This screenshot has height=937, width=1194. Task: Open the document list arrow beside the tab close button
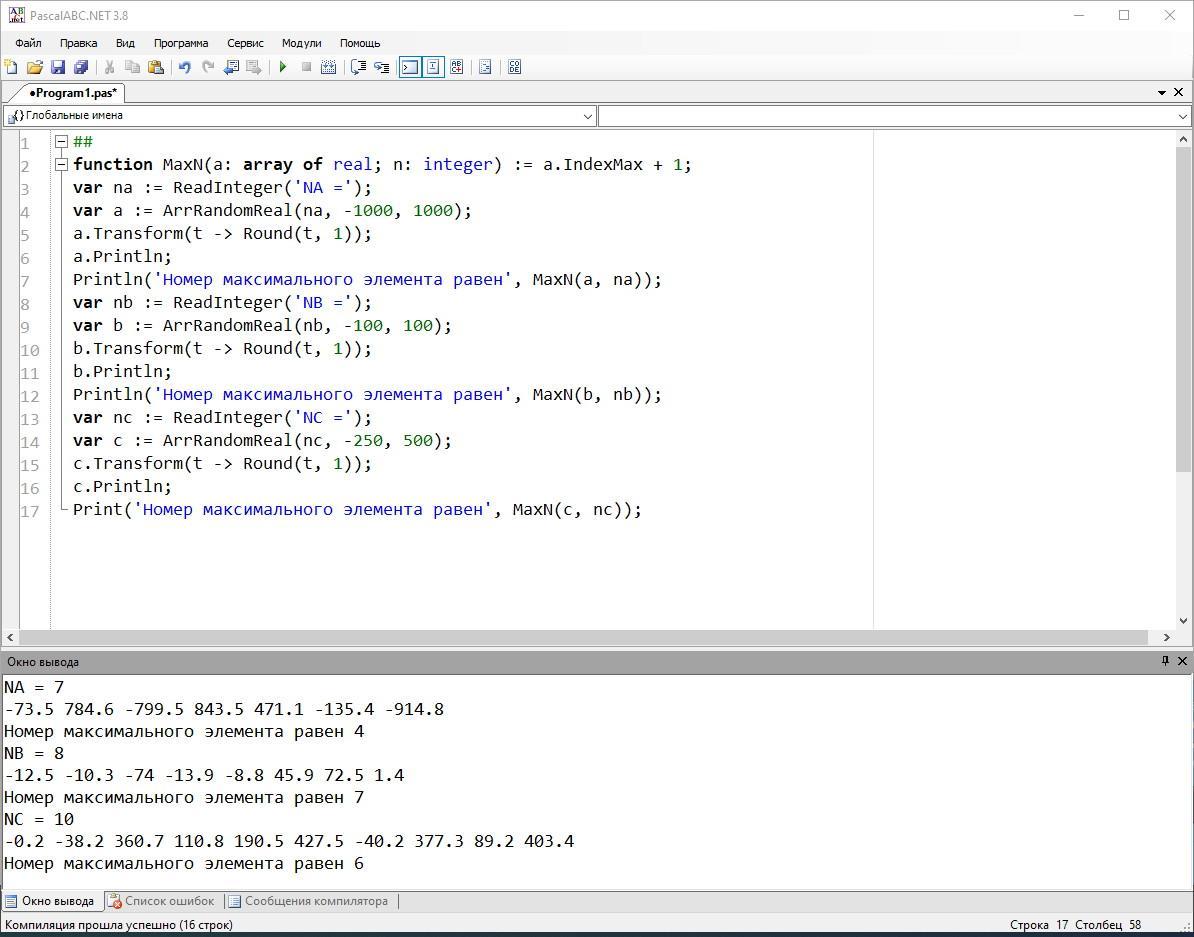coord(1162,92)
